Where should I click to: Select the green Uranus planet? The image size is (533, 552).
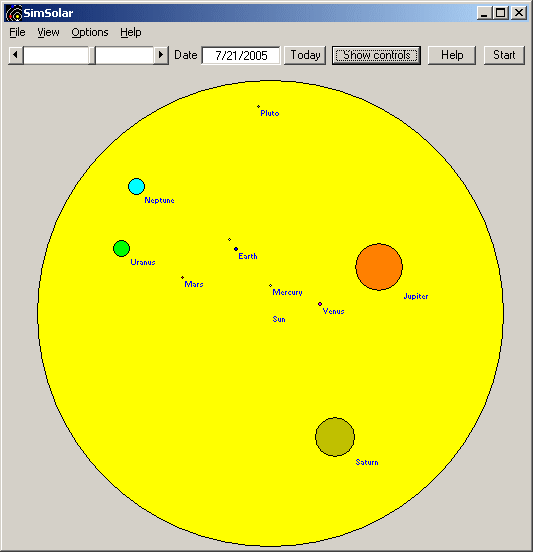pyautogui.click(x=121, y=249)
